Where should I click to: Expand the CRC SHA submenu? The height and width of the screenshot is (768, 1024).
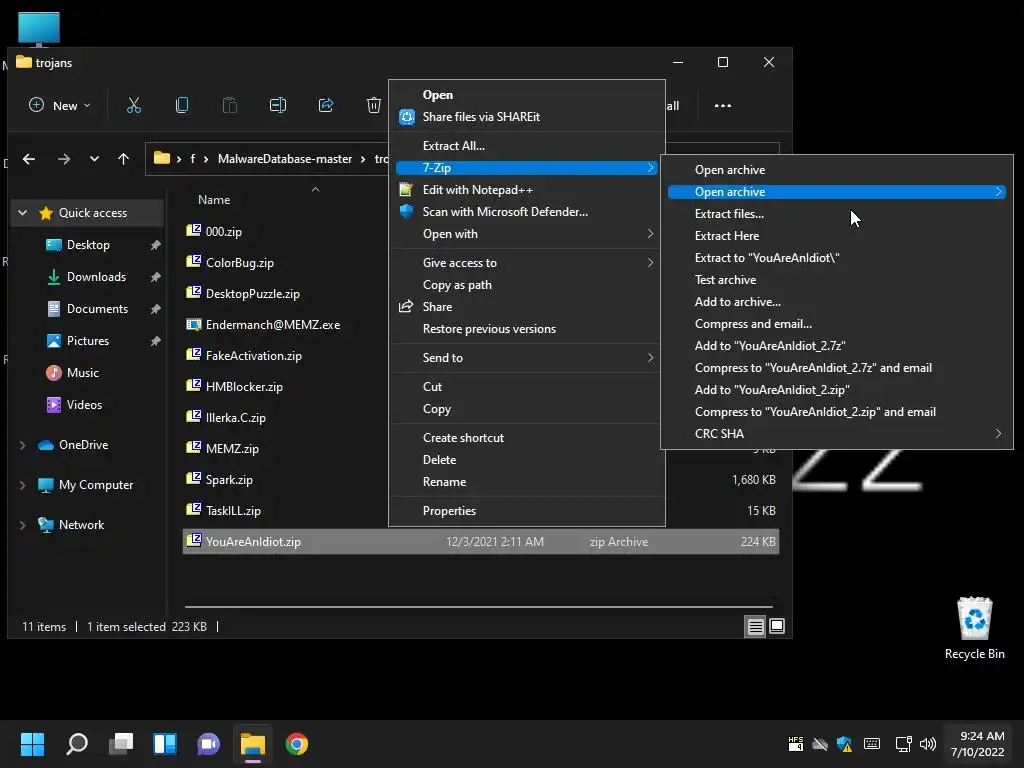click(x=999, y=434)
